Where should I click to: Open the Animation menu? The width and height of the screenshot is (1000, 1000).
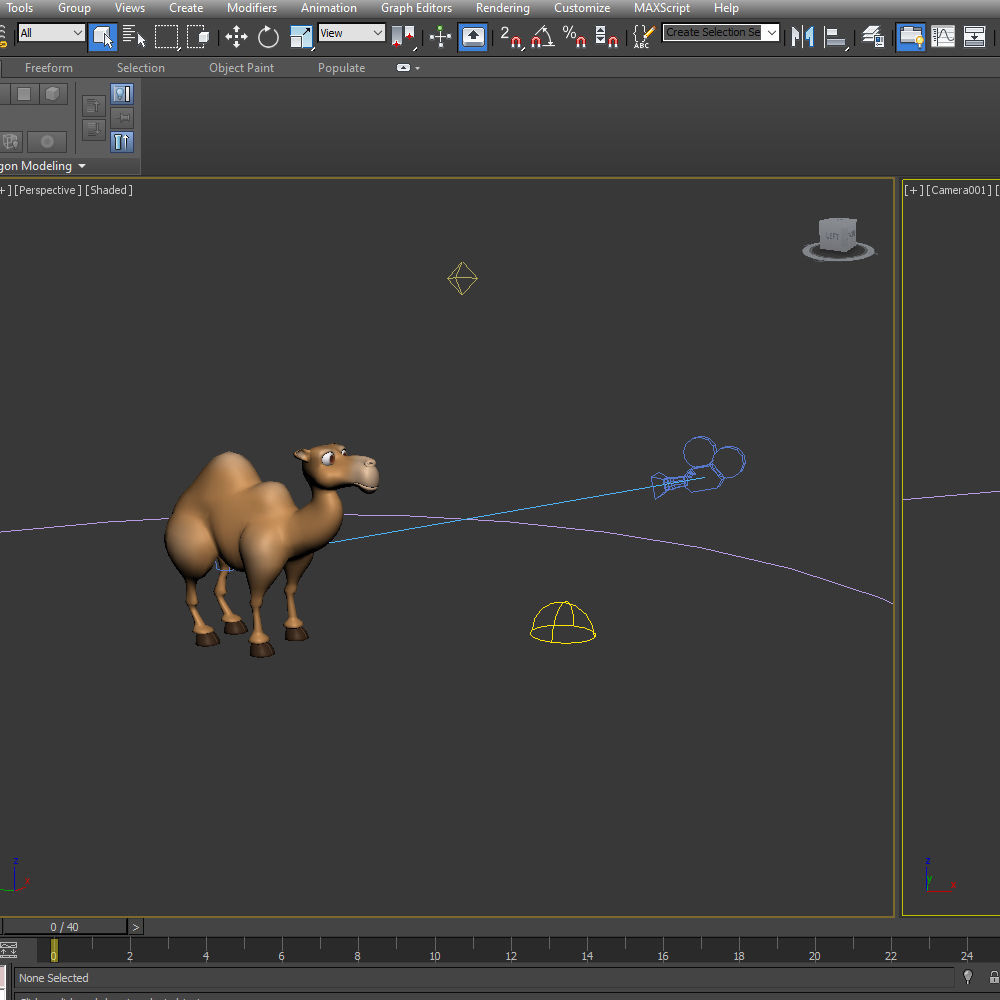pyautogui.click(x=328, y=8)
